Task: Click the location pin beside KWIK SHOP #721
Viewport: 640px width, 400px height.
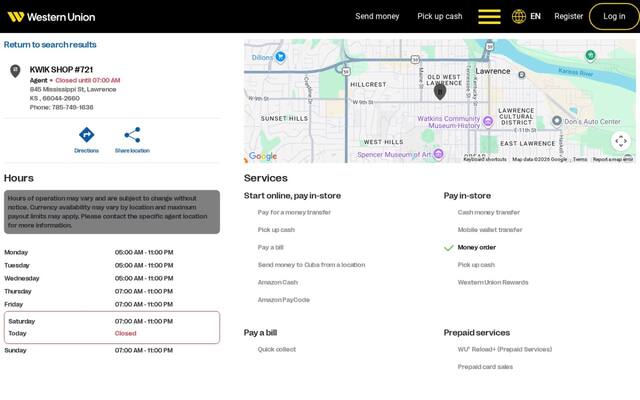Action: pos(15,71)
